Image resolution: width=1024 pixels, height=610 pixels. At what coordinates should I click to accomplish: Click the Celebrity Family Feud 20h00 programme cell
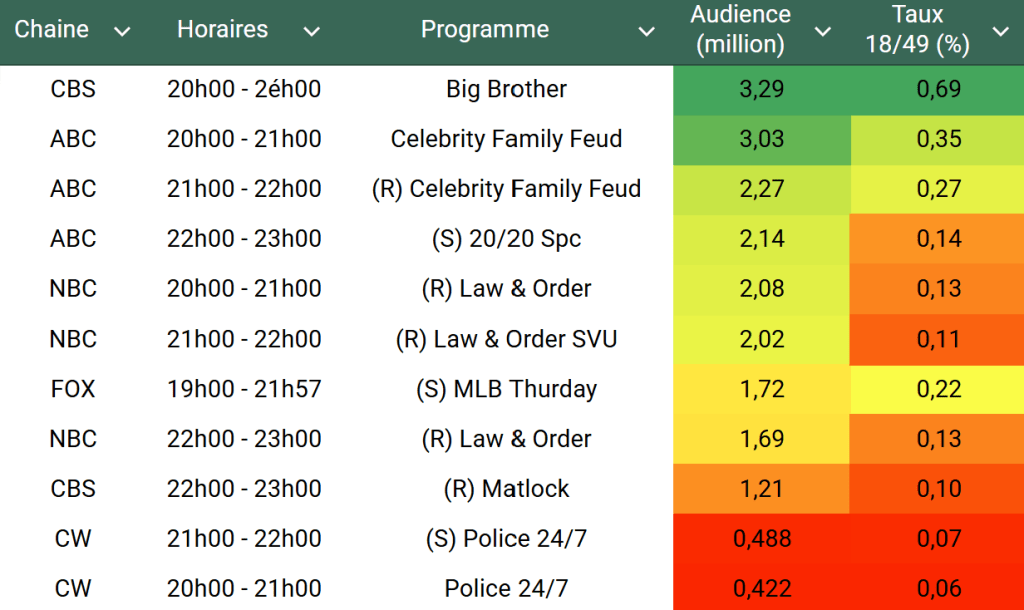coord(506,139)
